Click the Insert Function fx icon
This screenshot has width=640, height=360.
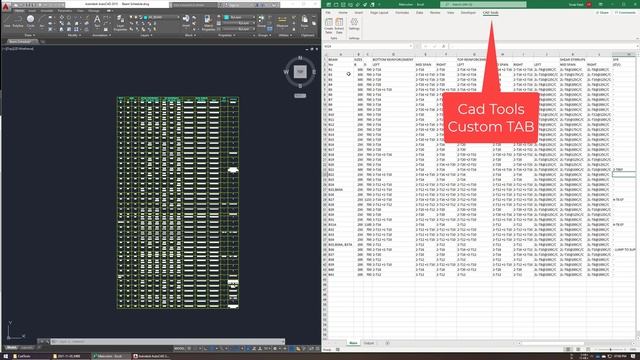(444, 46)
